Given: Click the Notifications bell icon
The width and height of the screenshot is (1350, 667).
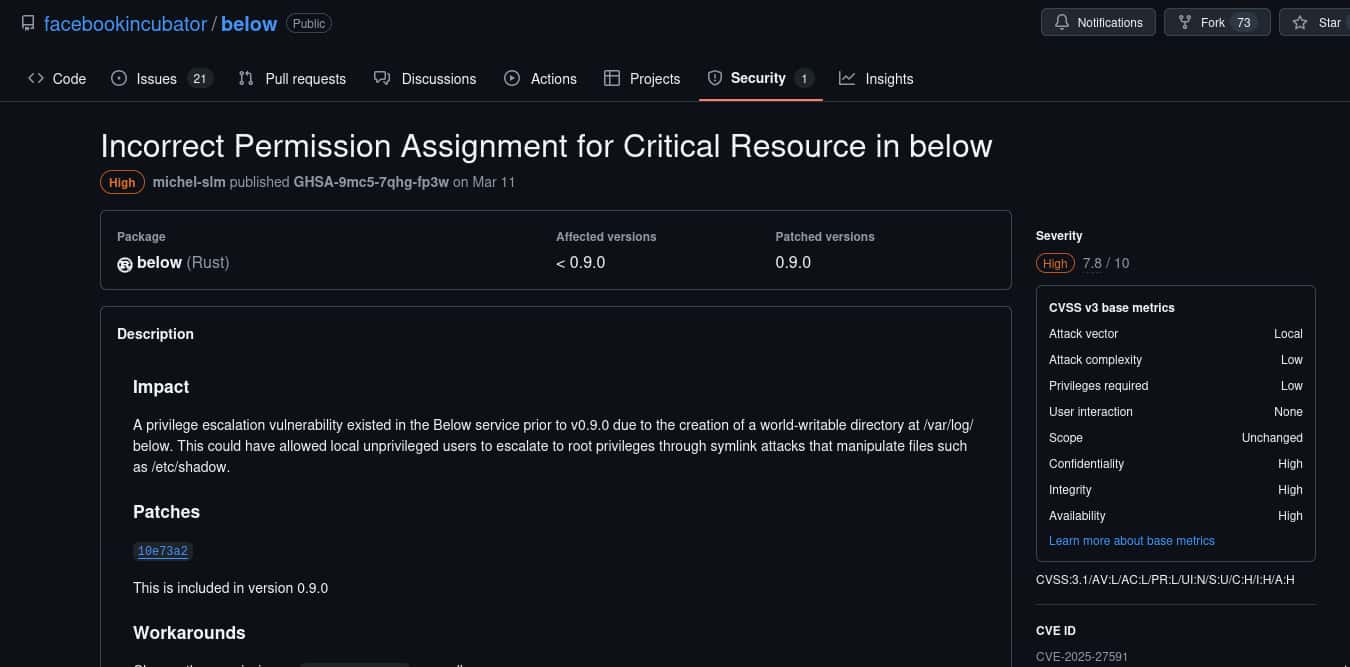Looking at the screenshot, I should [x=1061, y=22].
